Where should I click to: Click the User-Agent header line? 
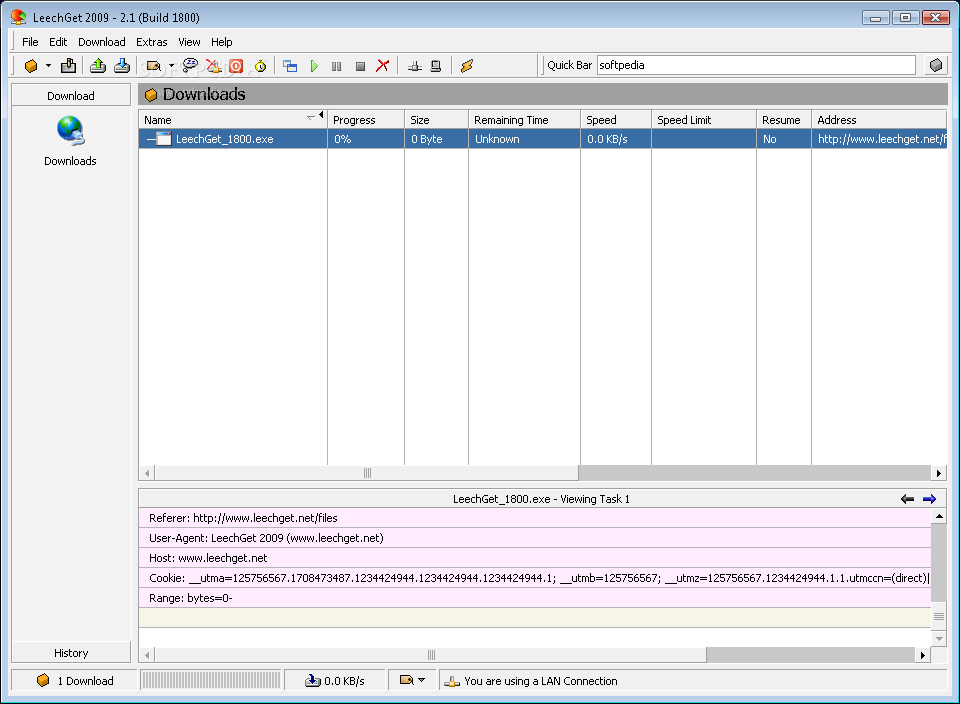[535, 538]
